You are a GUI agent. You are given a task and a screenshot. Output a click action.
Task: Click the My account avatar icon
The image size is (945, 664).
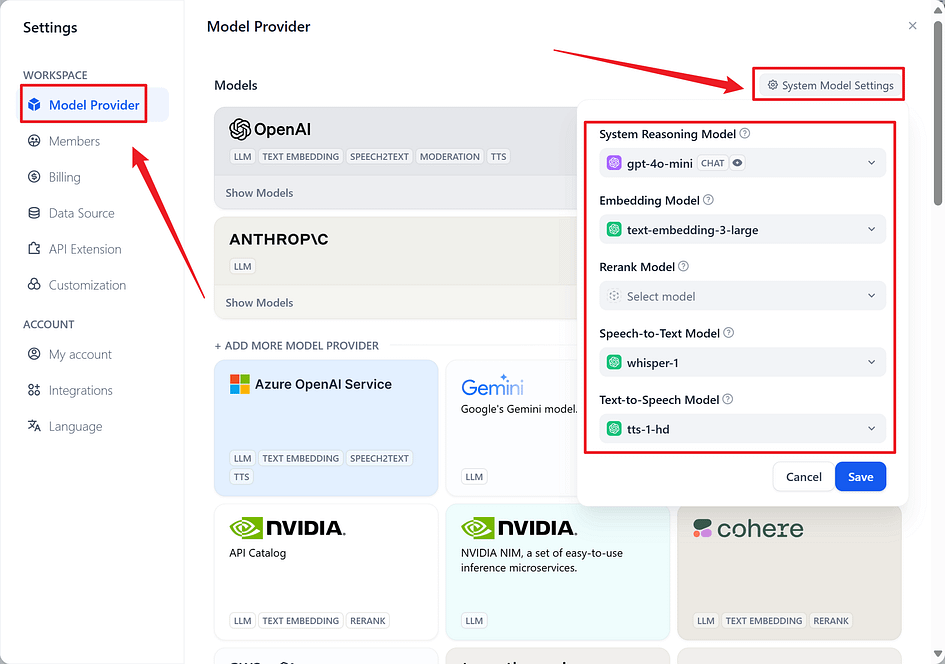pyautogui.click(x=34, y=354)
